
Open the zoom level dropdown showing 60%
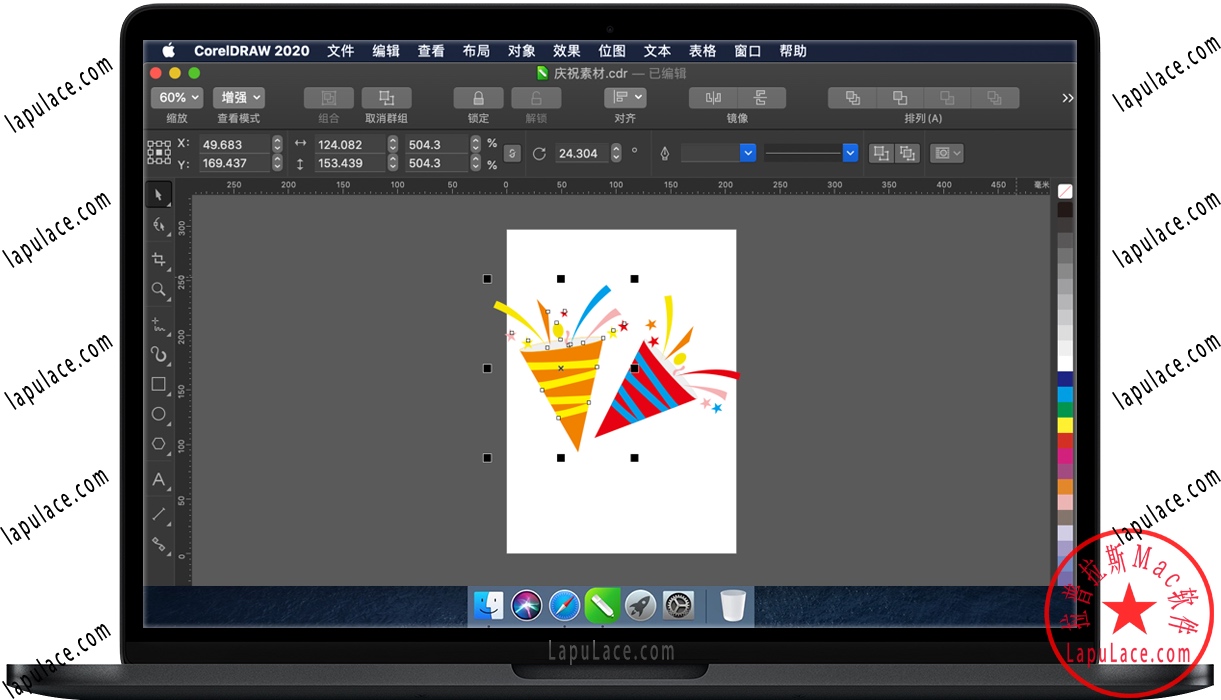tap(176, 97)
